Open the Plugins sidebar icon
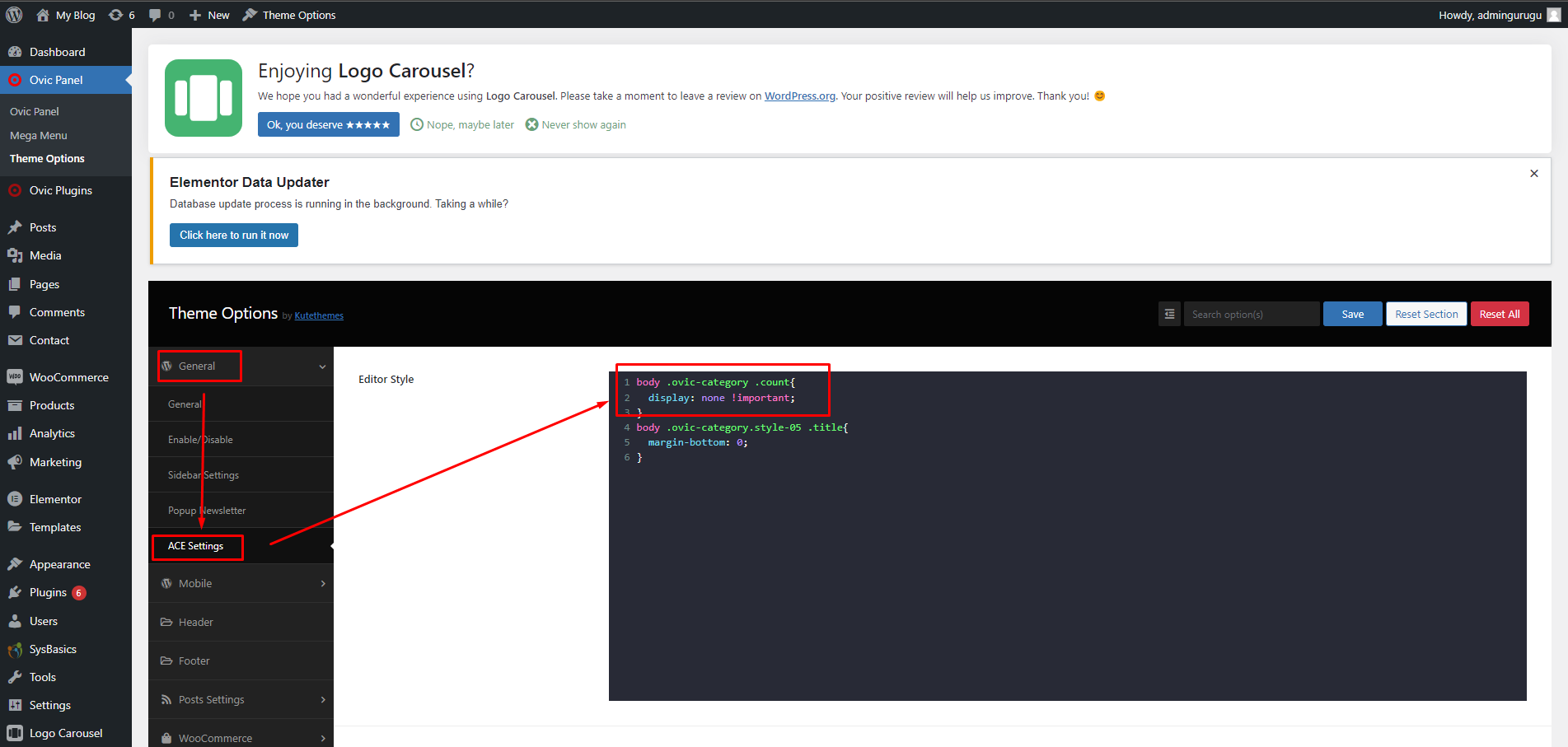Image resolution: width=1568 pixels, height=747 pixels. [15, 592]
